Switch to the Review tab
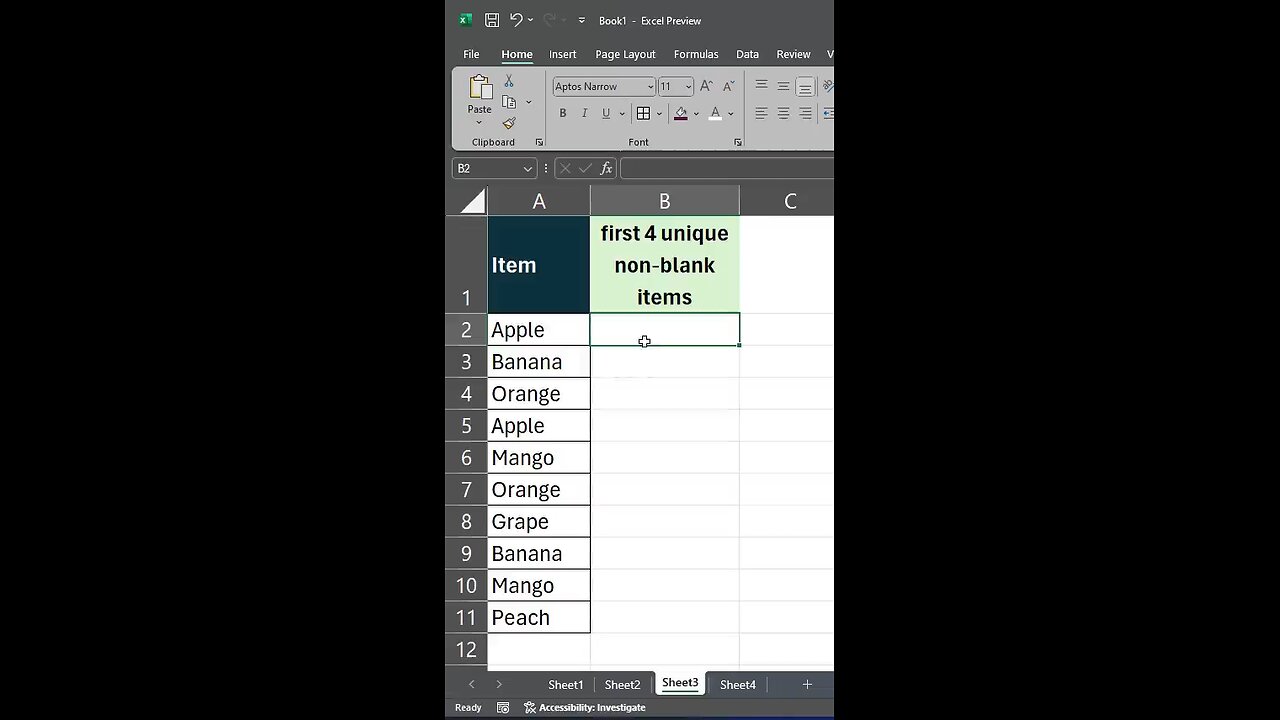 click(x=793, y=54)
